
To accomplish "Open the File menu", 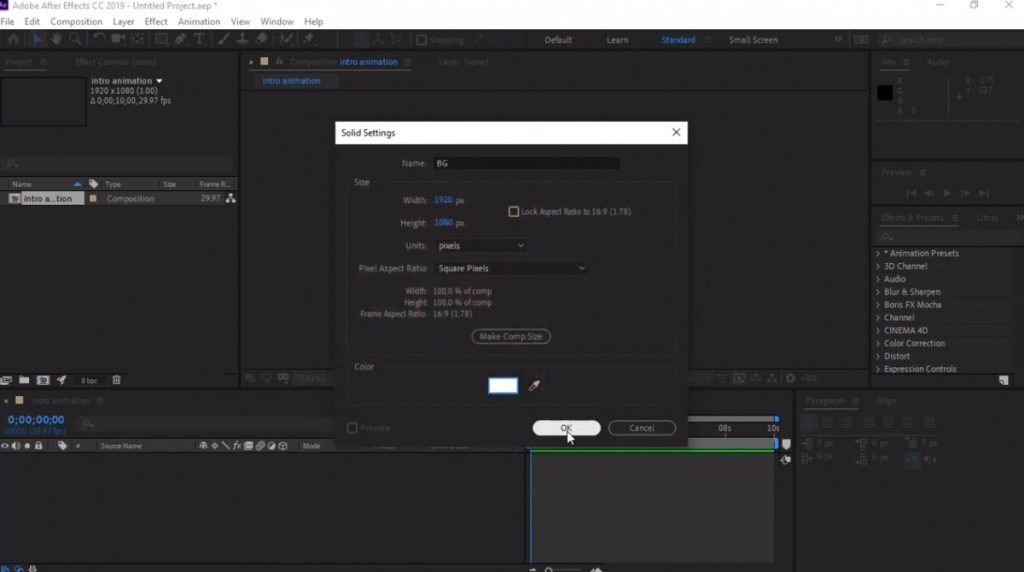I will point(7,22).
